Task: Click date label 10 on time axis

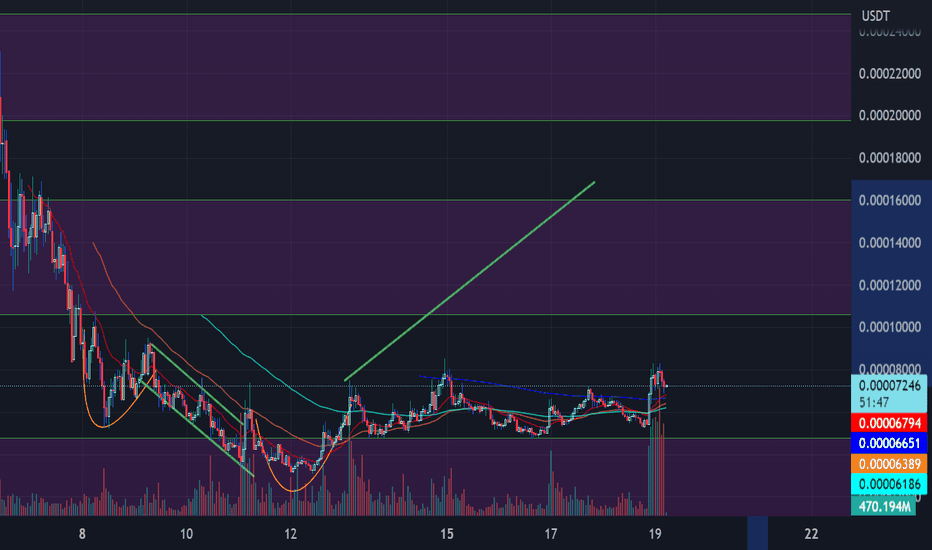Action: coord(186,534)
